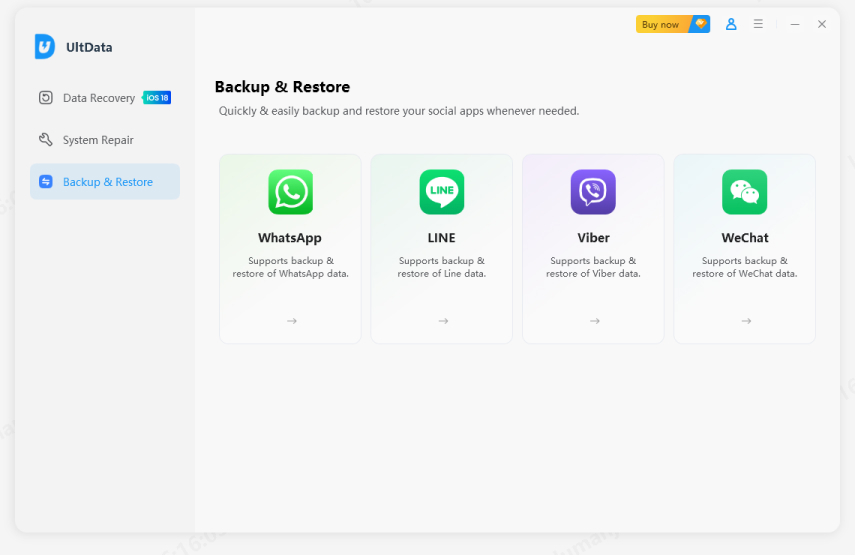
Task: Close the UltData window
Action: 822,24
